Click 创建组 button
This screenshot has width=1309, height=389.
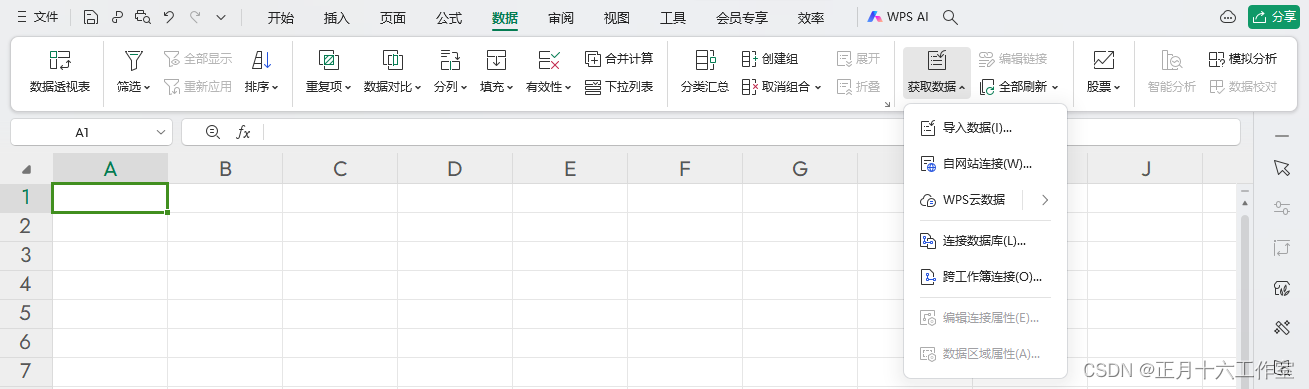(770, 58)
